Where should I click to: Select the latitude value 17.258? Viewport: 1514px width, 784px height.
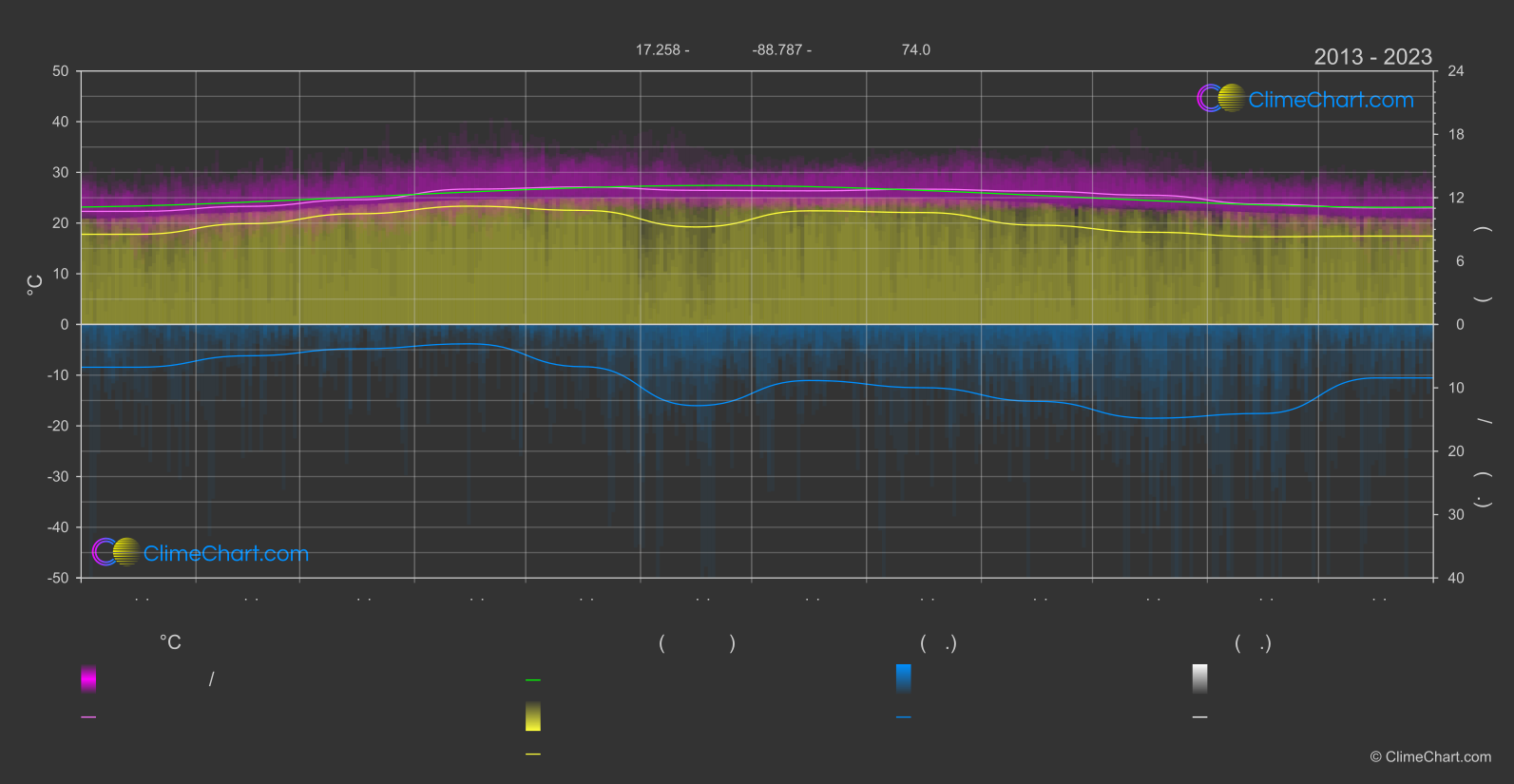(658, 49)
